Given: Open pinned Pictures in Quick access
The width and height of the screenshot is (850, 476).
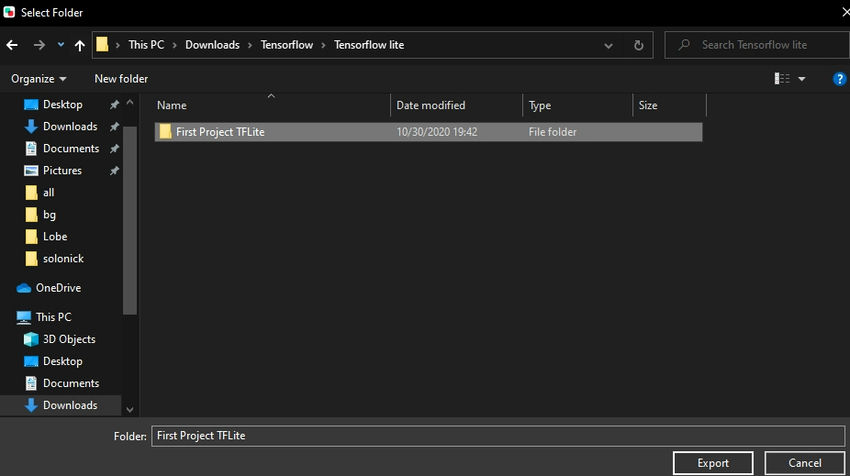Looking at the screenshot, I should pyautogui.click(x=62, y=170).
